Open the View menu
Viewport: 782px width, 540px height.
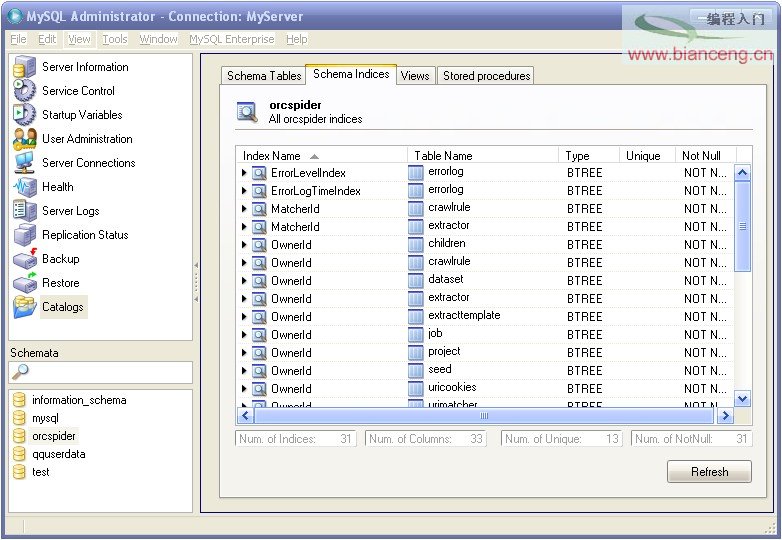79,39
